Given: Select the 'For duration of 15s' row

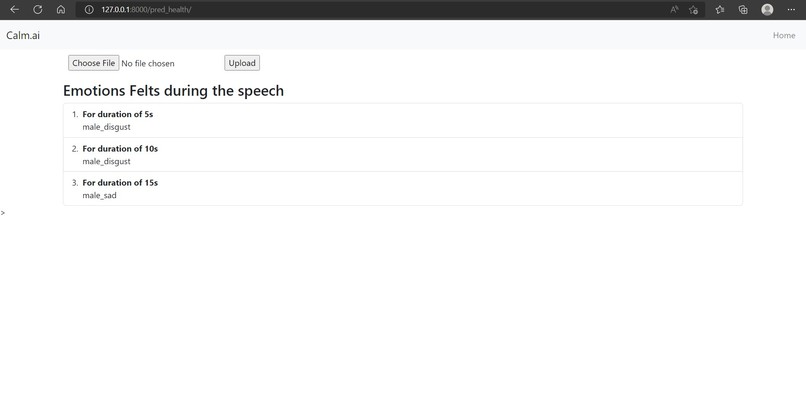Looking at the screenshot, I should pyautogui.click(x=402, y=188).
